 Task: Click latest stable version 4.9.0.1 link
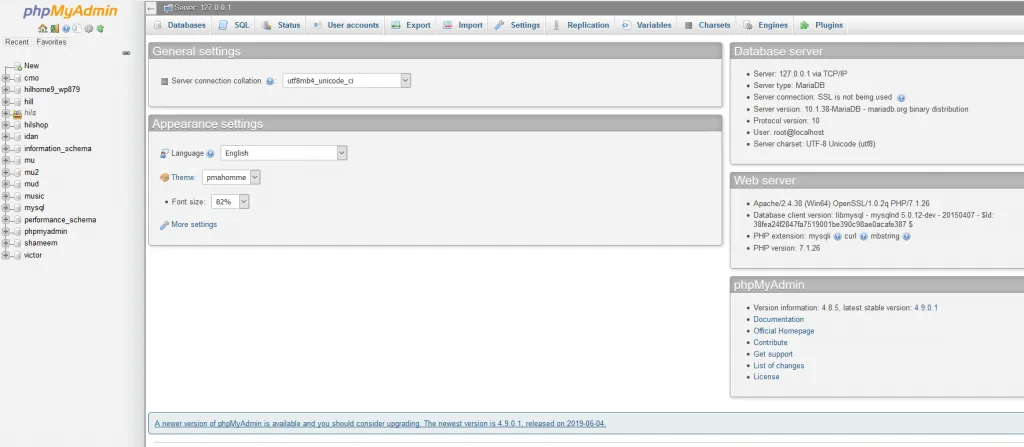coord(926,308)
